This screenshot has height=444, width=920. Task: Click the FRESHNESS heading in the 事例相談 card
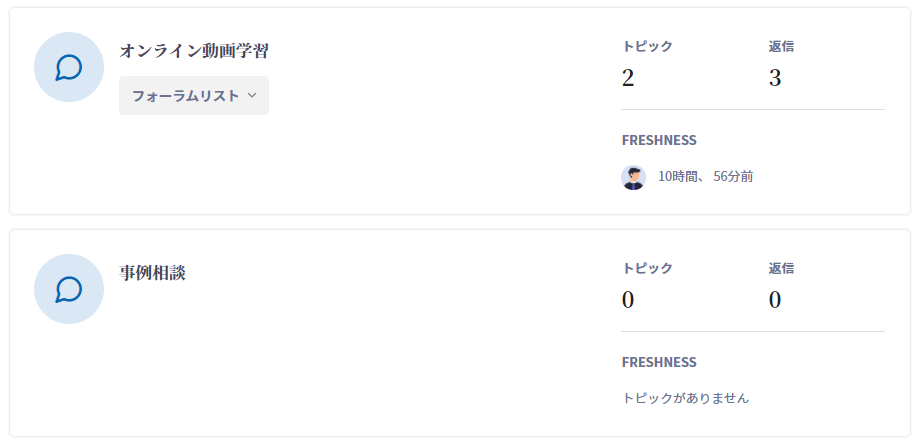pos(659,362)
